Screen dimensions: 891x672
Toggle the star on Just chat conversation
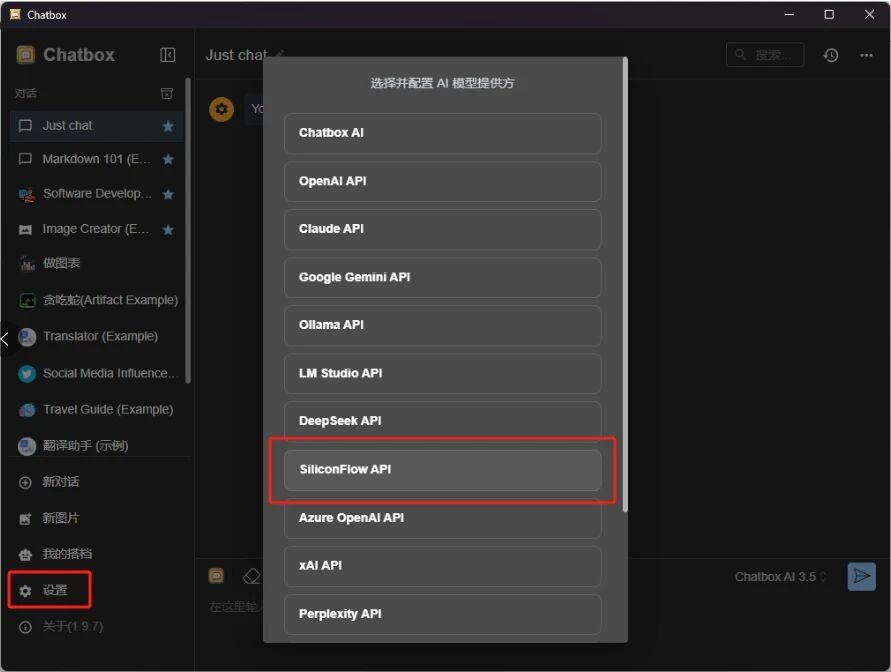pos(168,126)
